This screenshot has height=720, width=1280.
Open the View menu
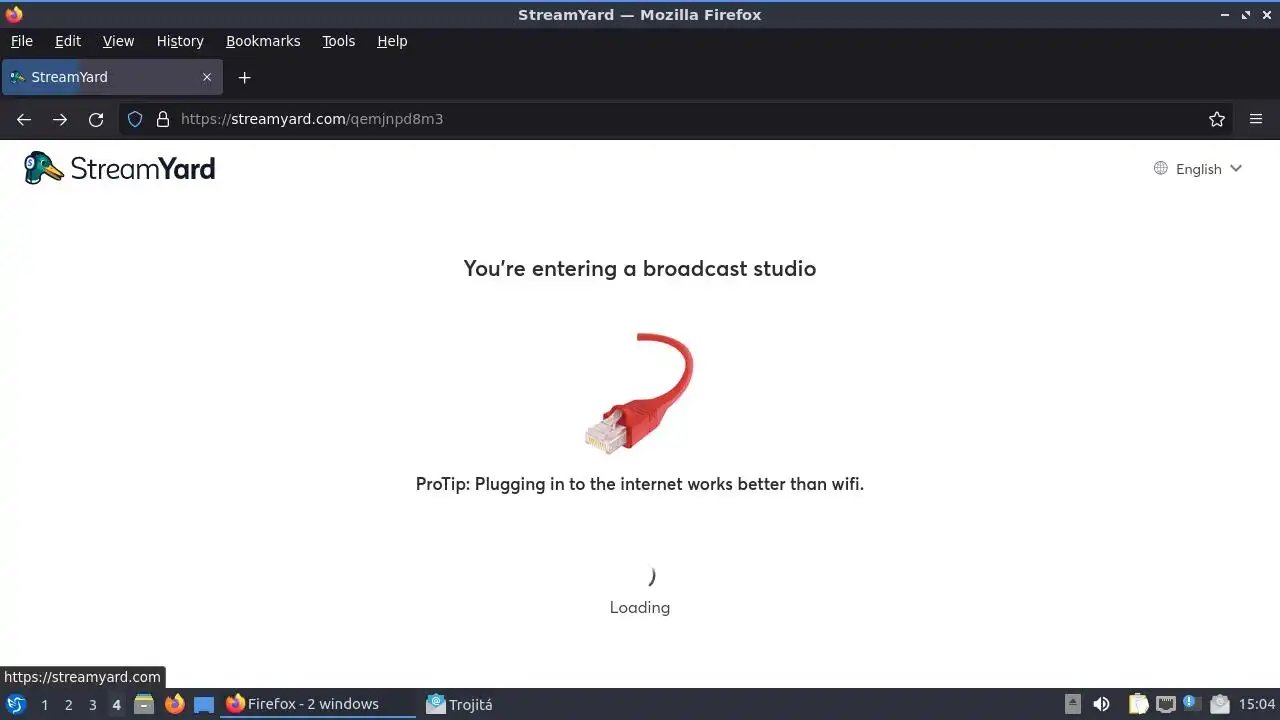coord(118,41)
